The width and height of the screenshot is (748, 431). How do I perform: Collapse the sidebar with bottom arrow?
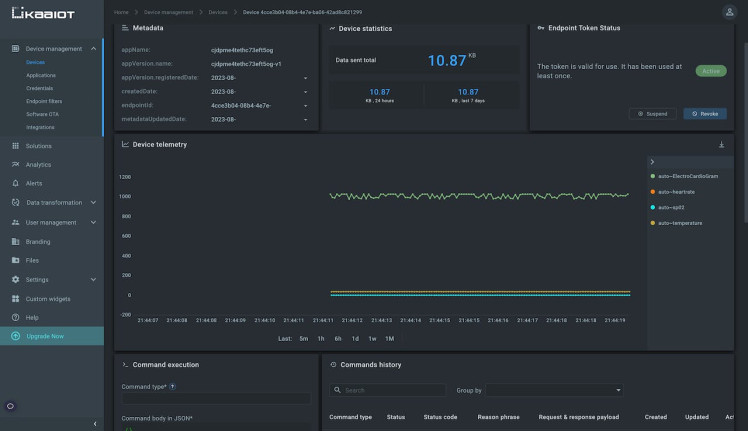[94, 424]
